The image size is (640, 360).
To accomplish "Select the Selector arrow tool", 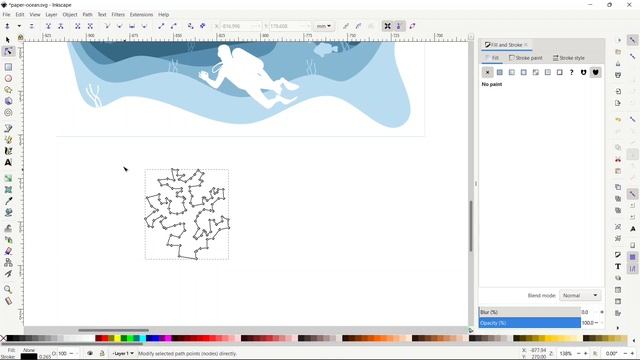I will click(x=8, y=40).
